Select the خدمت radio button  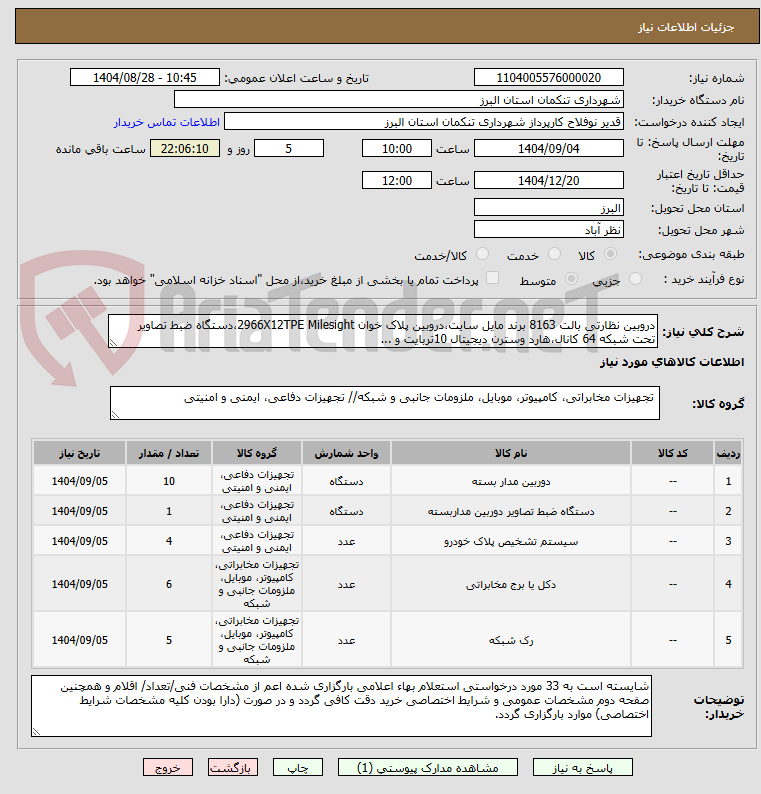(x=554, y=254)
